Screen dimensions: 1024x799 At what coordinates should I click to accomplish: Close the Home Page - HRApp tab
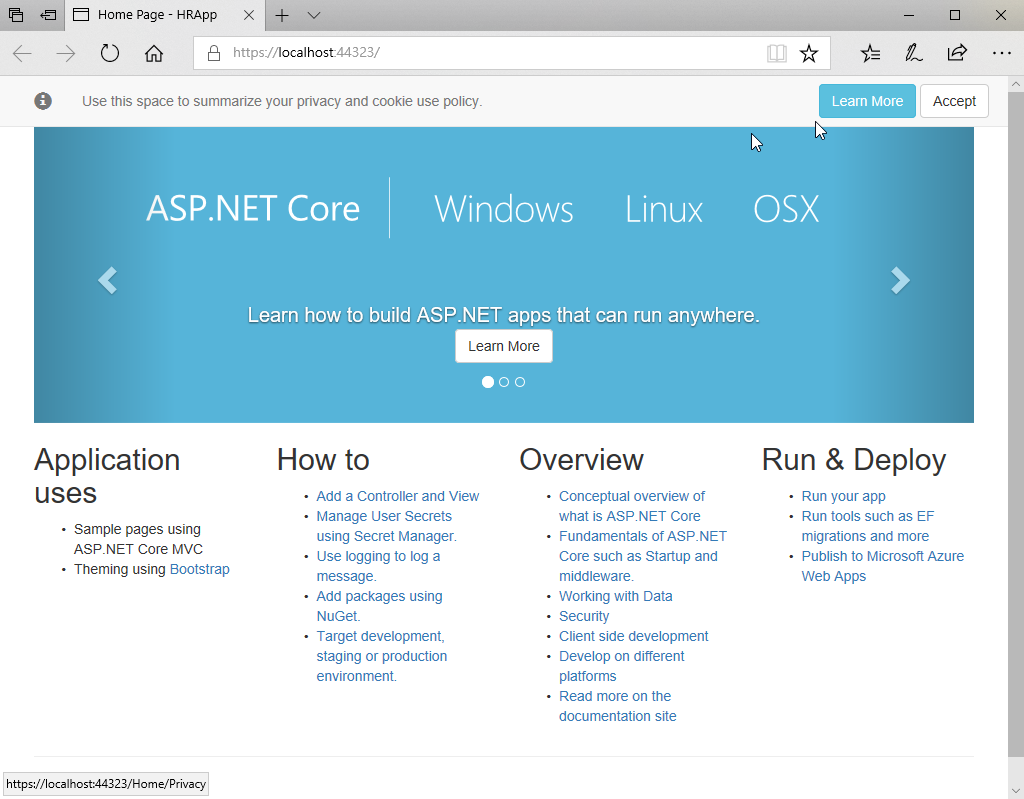[249, 15]
